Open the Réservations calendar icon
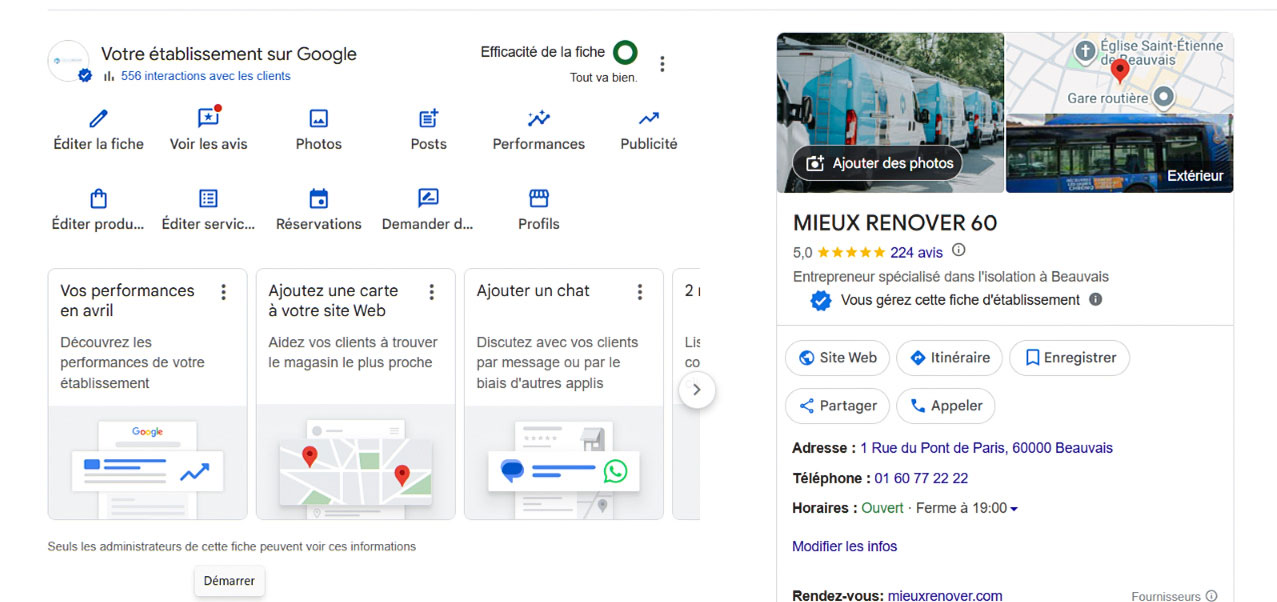The image size is (1277, 602). (x=318, y=198)
